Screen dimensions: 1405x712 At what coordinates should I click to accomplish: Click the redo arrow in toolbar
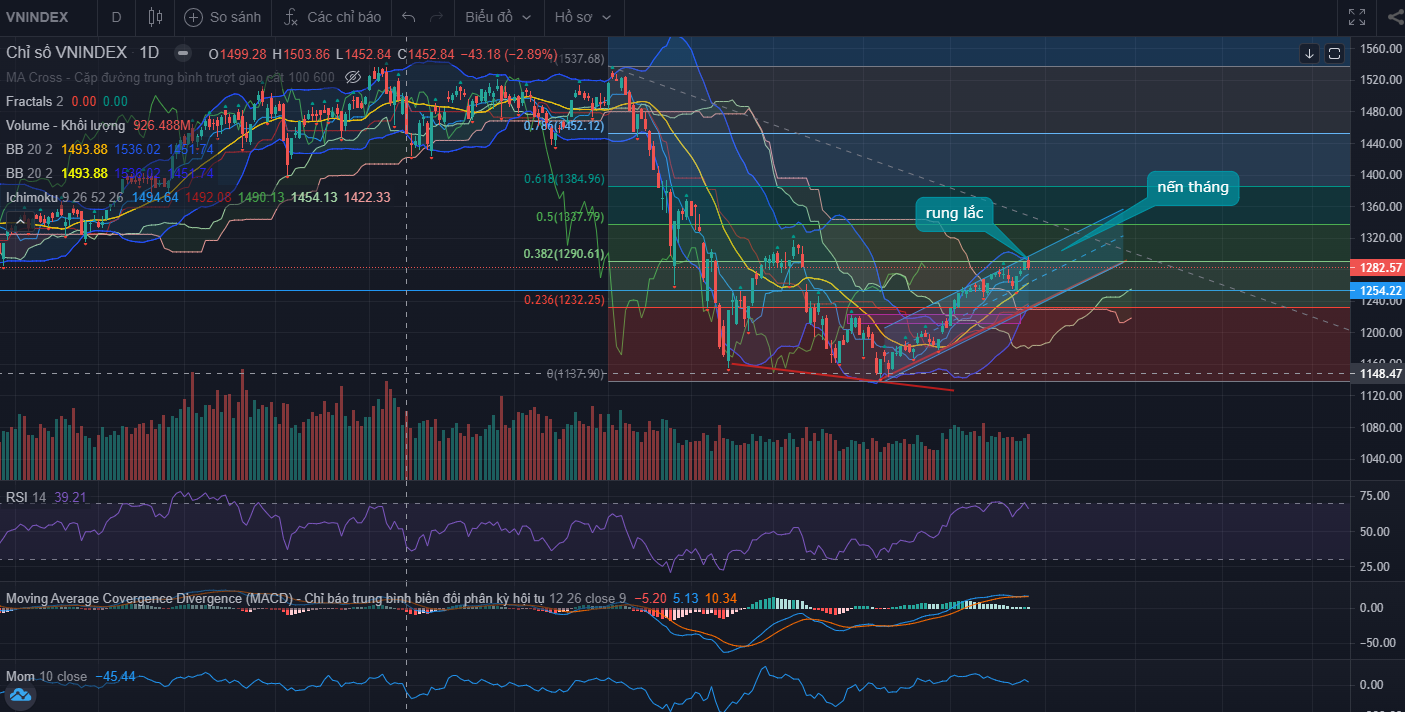coord(436,17)
